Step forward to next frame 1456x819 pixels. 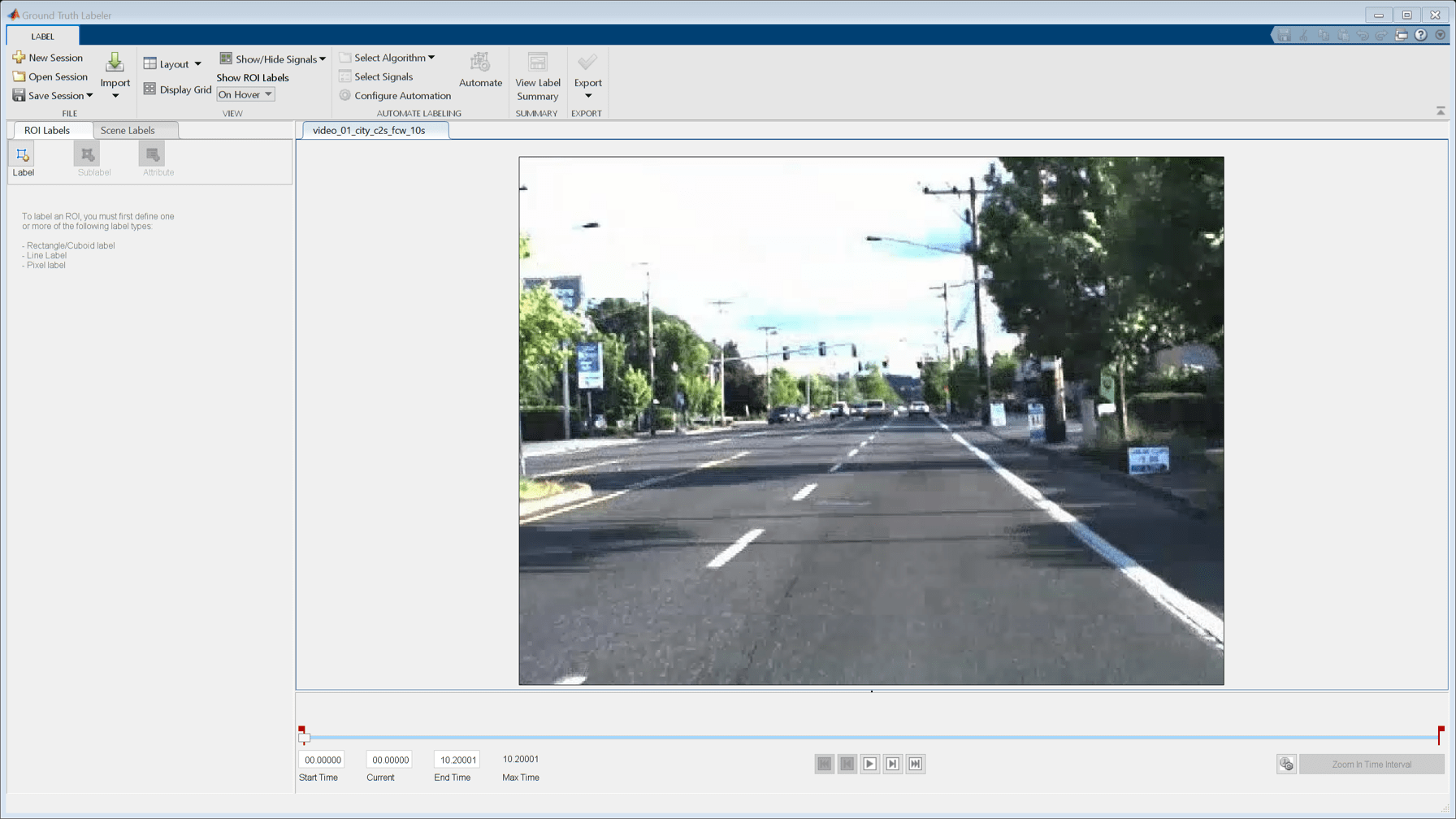click(892, 764)
